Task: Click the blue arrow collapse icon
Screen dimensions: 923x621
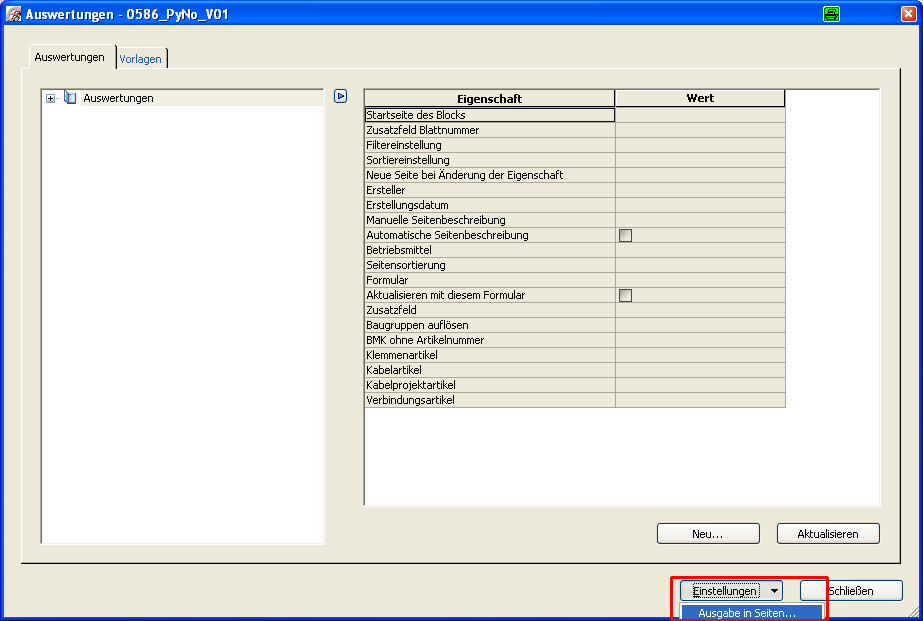Action: point(340,96)
